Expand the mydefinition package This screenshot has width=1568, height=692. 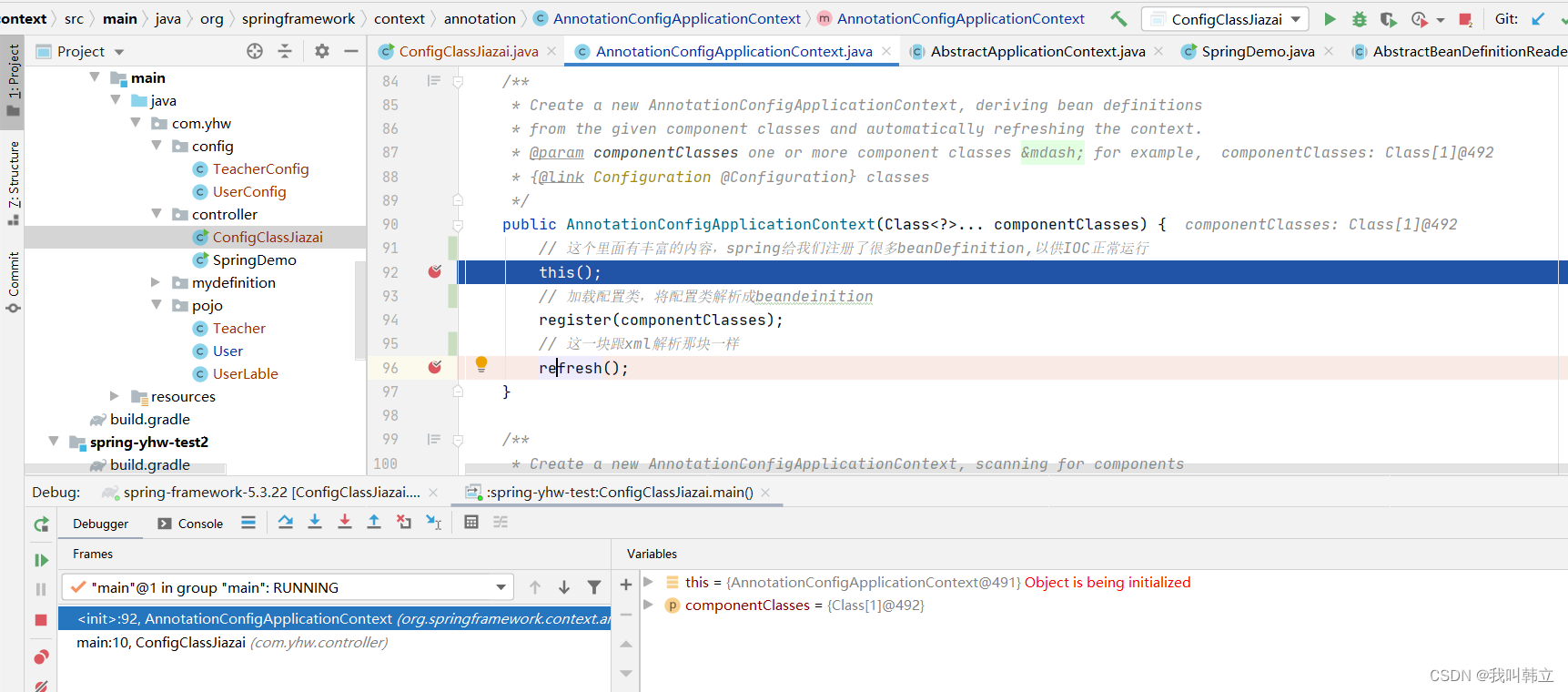point(156,282)
